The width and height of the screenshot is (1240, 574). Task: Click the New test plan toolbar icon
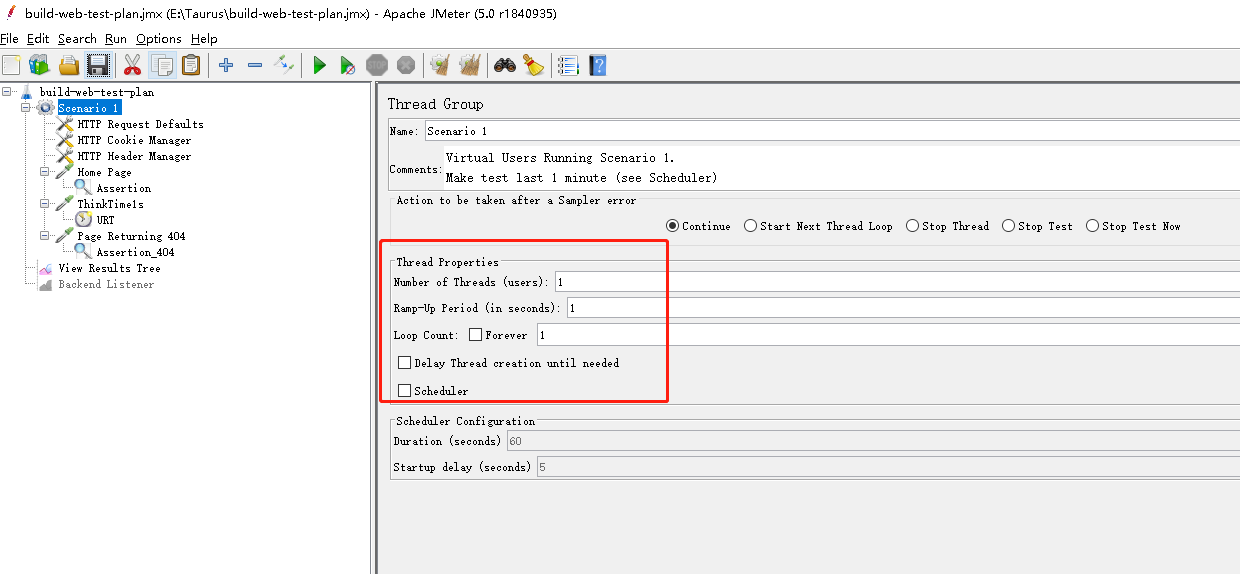(x=11, y=65)
